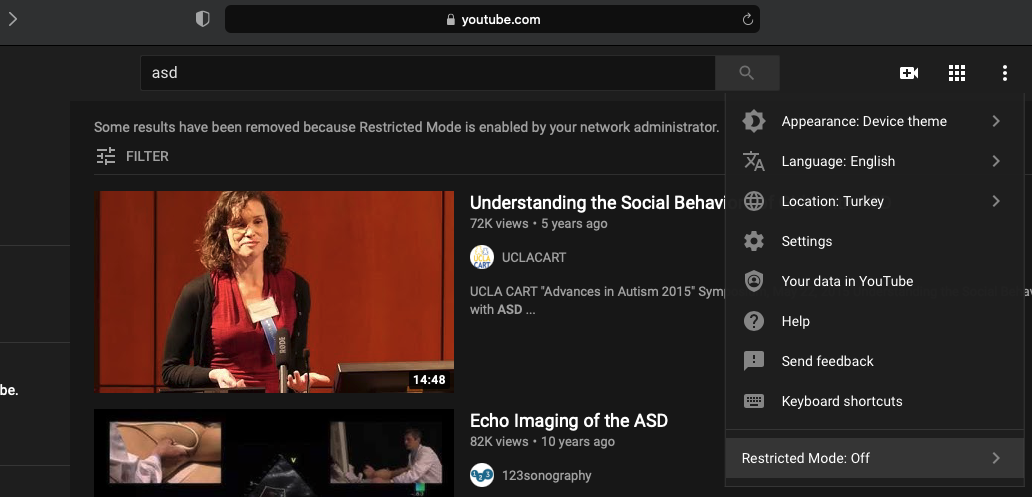
Task: Open the Echo Imaging of the ASD title
Action: (569, 421)
